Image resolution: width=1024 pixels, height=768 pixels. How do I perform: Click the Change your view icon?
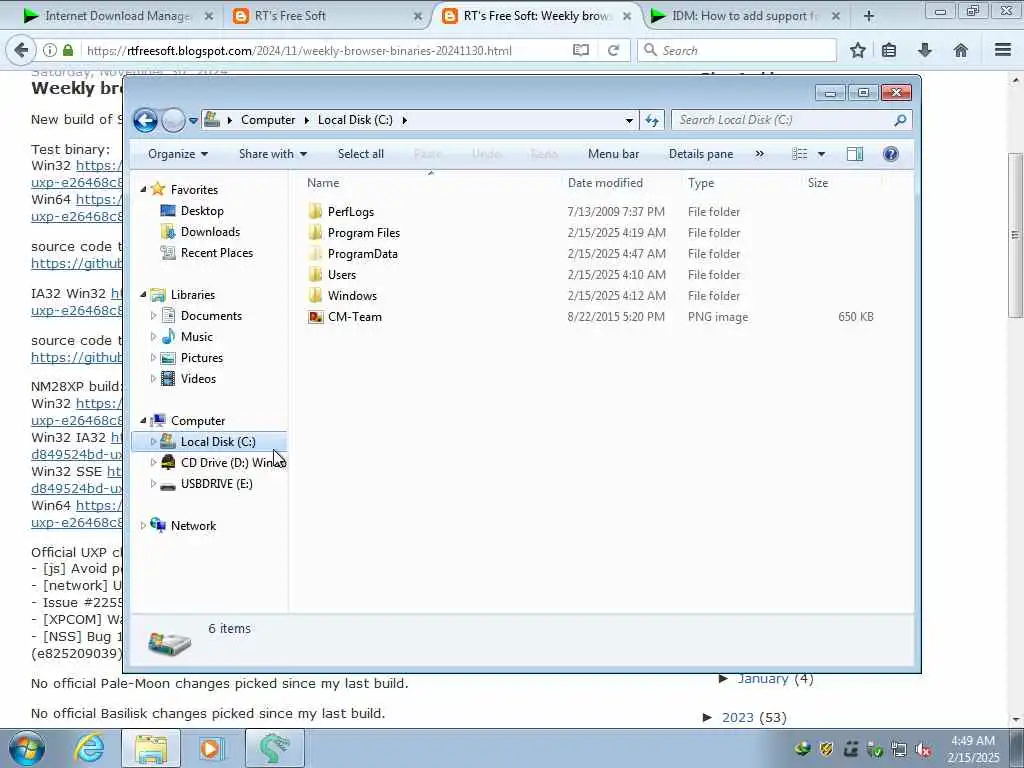pos(800,154)
